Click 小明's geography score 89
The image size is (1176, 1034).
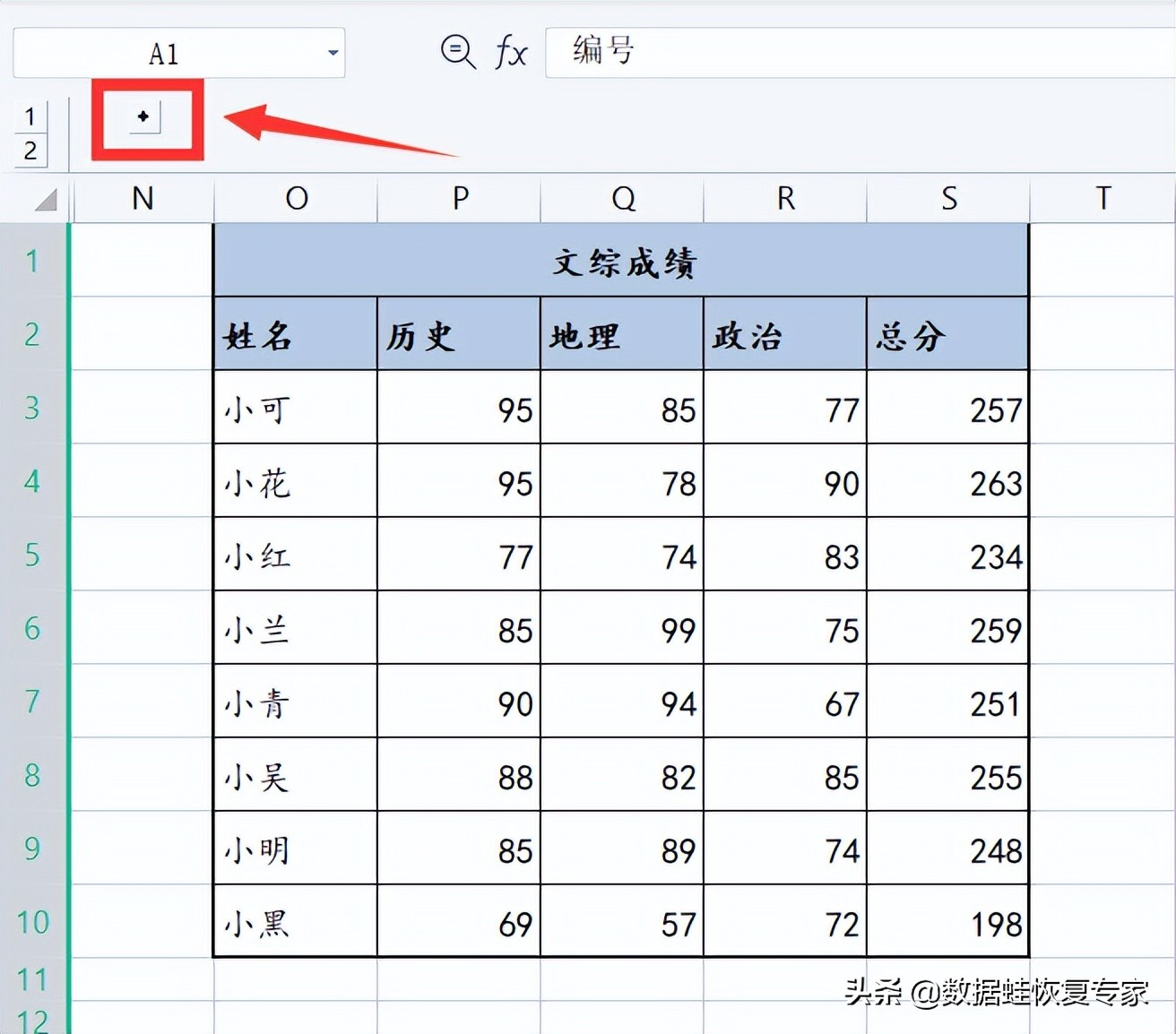click(x=622, y=849)
